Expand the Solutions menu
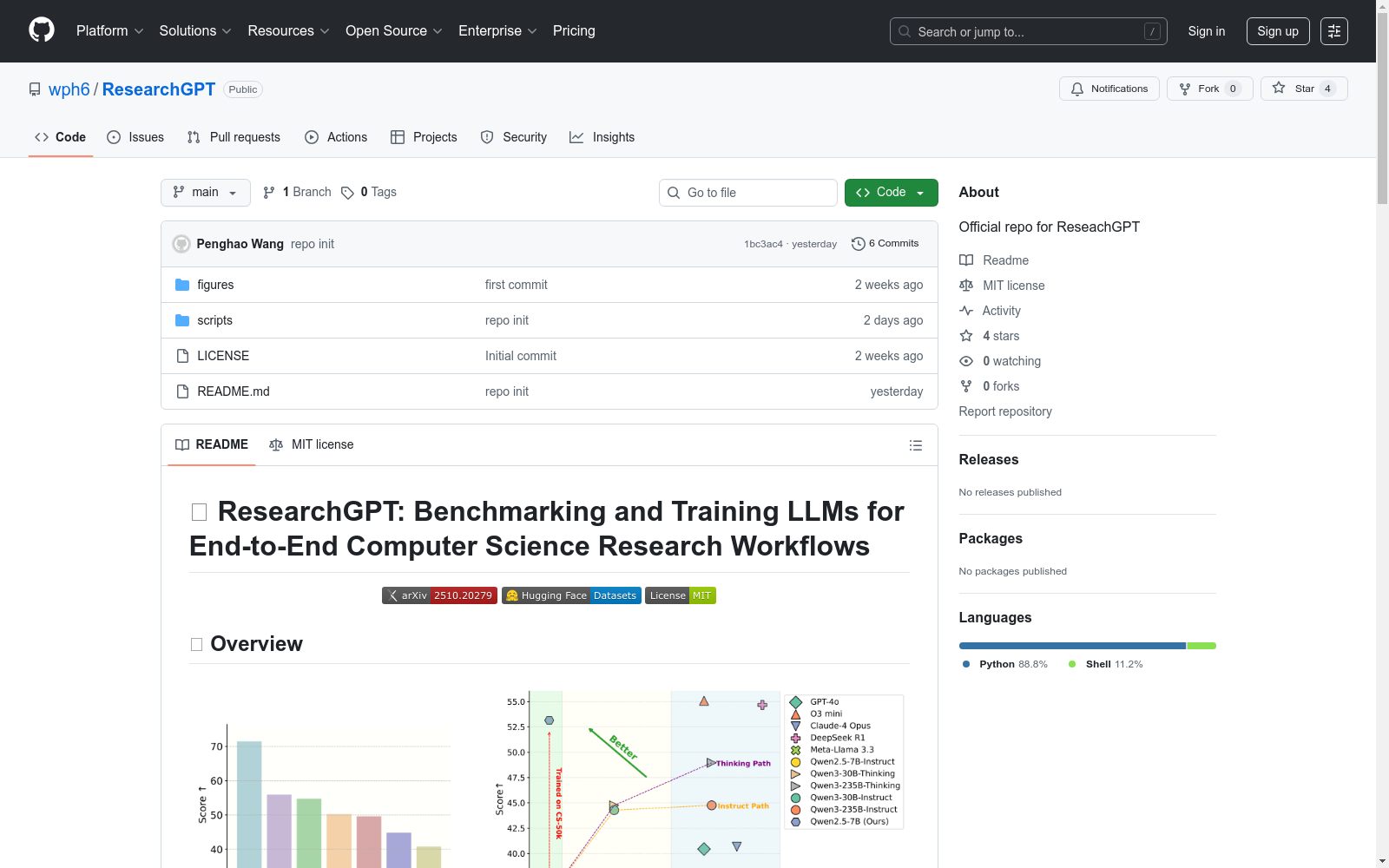The height and width of the screenshot is (868, 1389). point(195,31)
